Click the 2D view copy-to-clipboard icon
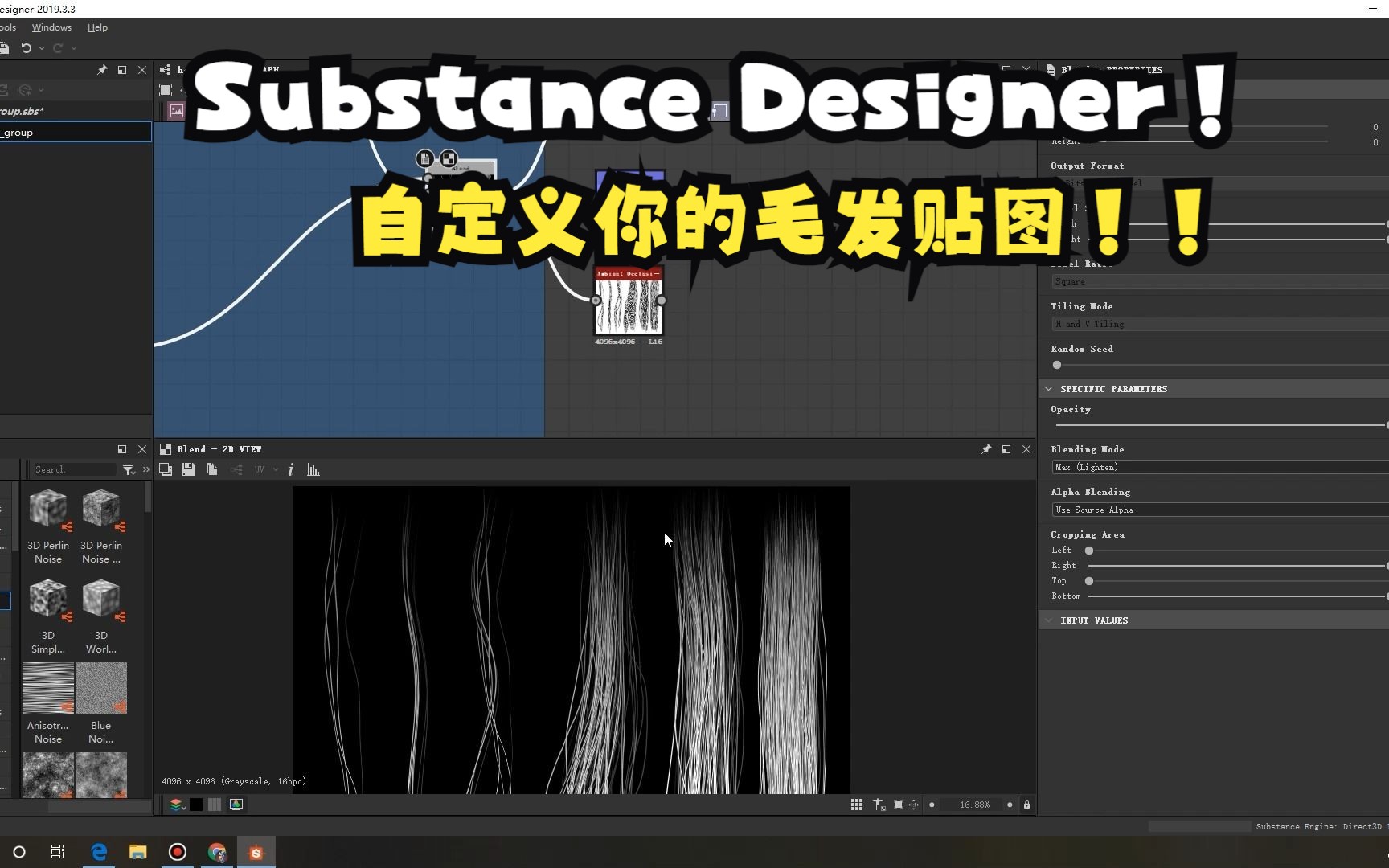 pyautogui.click(x=166, y=469)
